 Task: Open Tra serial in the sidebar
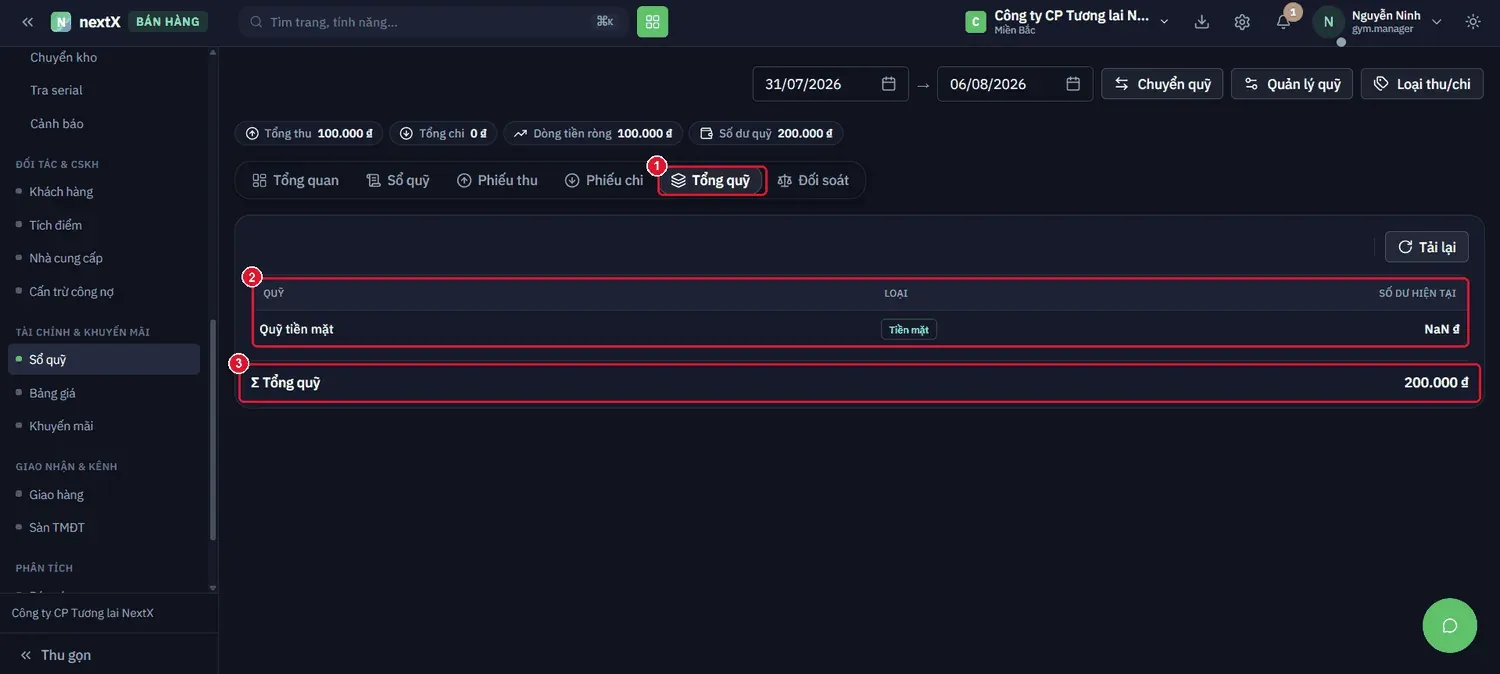(56, 90)
